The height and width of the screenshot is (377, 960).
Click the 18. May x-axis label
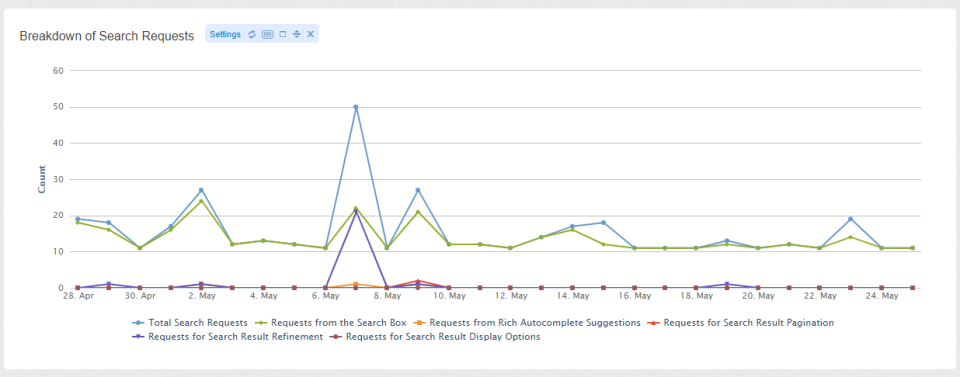pos(696,296)
